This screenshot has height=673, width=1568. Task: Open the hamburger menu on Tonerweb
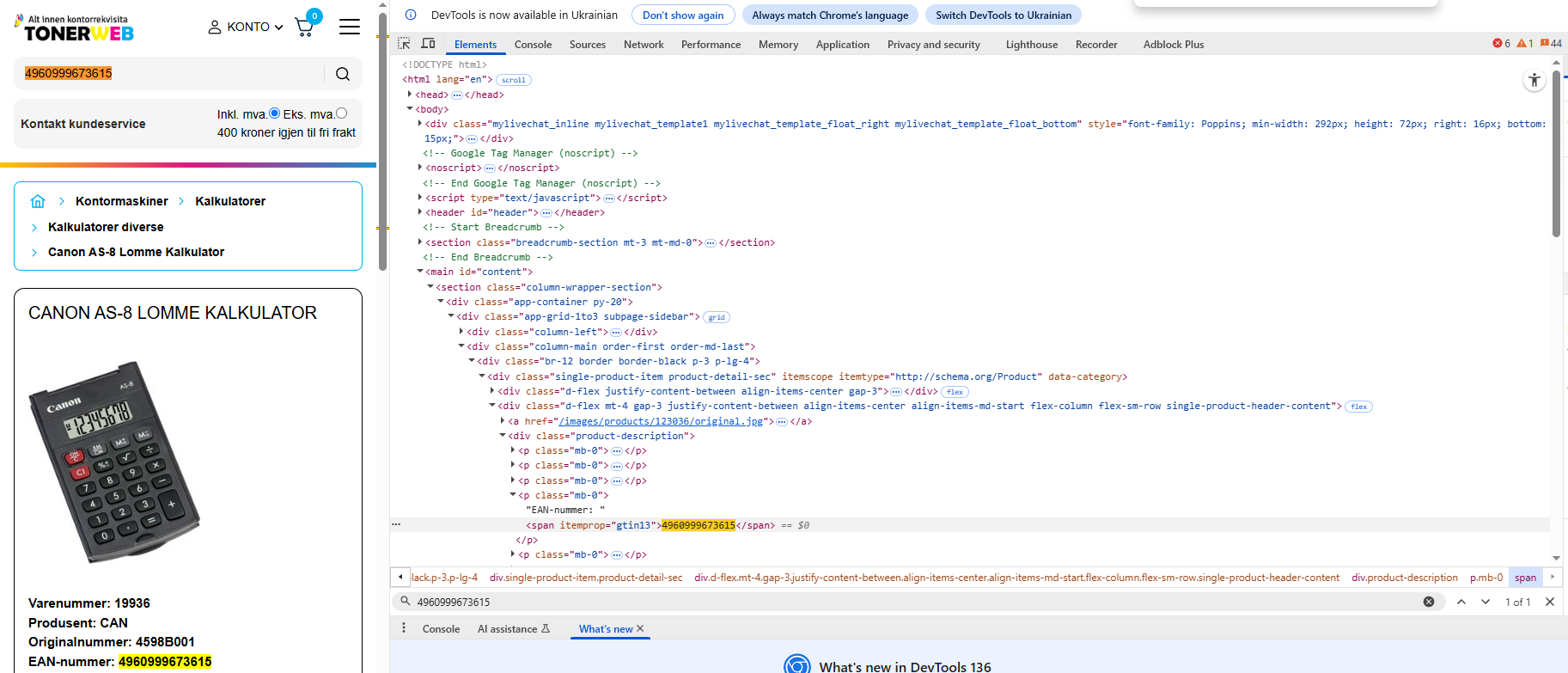[x=350, y=27]
